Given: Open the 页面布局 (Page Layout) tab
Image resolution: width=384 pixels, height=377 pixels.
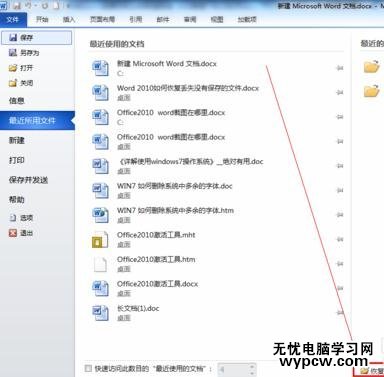Looking at the screenshot, I should 102,19.
